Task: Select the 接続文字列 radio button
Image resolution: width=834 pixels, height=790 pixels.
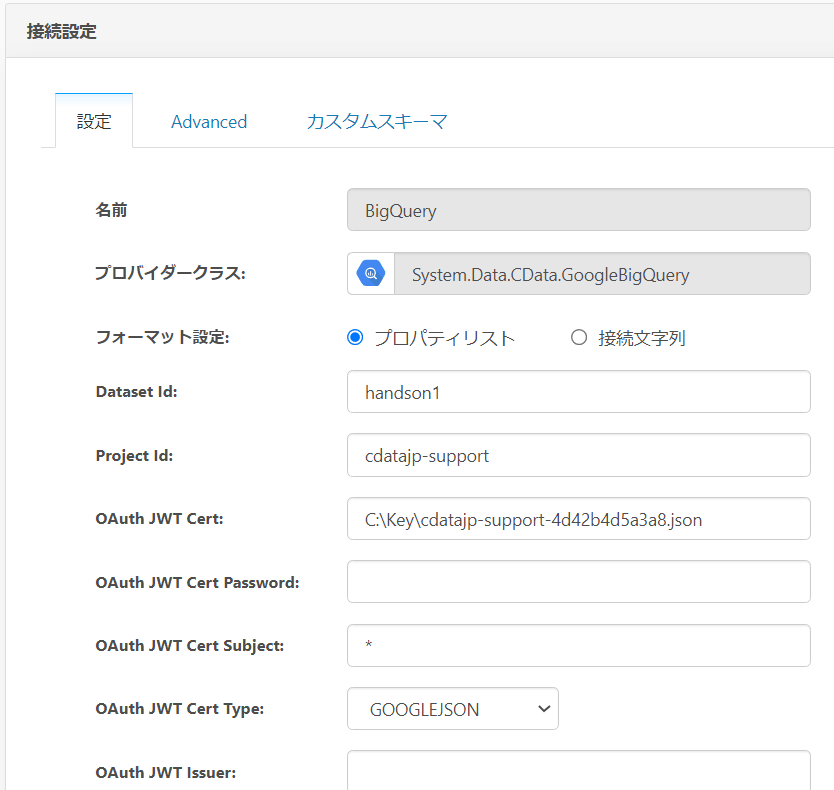Action: click(x=579, y=337)
